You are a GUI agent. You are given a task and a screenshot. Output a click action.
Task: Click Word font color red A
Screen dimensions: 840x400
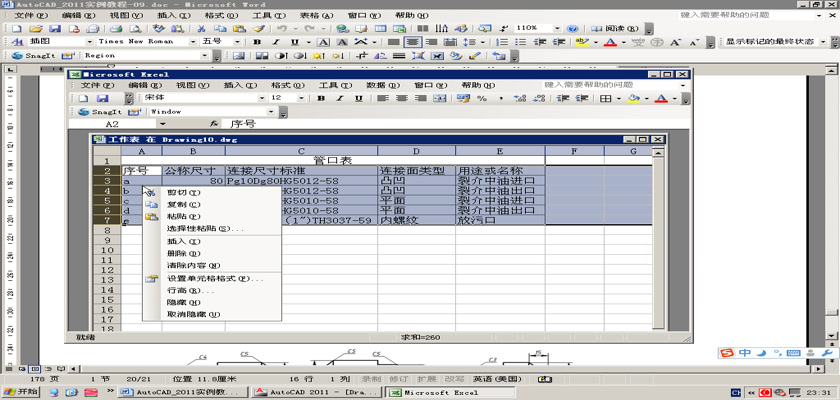pos(609,42)
